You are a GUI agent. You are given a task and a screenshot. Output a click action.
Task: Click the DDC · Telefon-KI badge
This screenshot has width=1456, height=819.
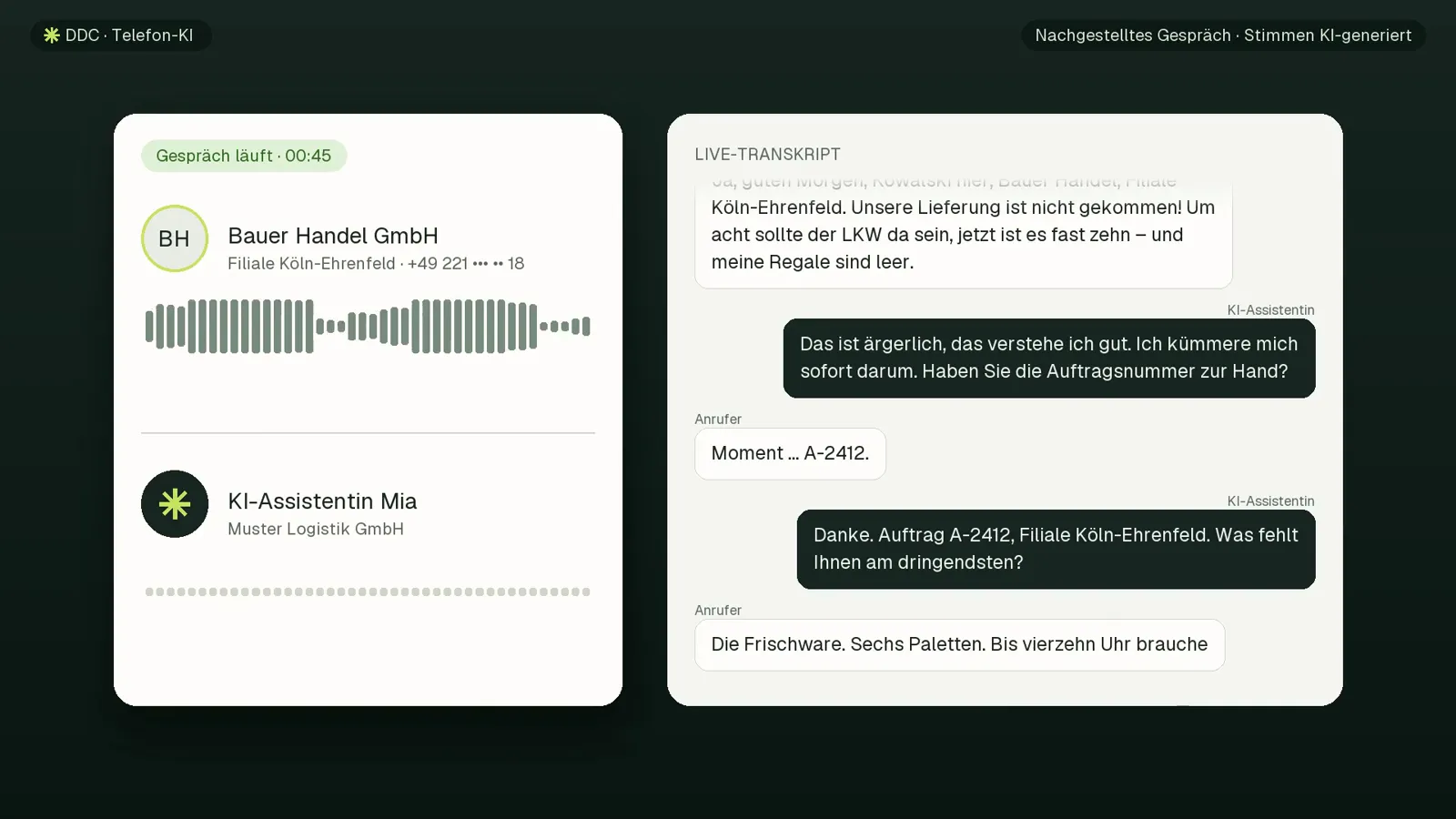click(x=121, y=35)
